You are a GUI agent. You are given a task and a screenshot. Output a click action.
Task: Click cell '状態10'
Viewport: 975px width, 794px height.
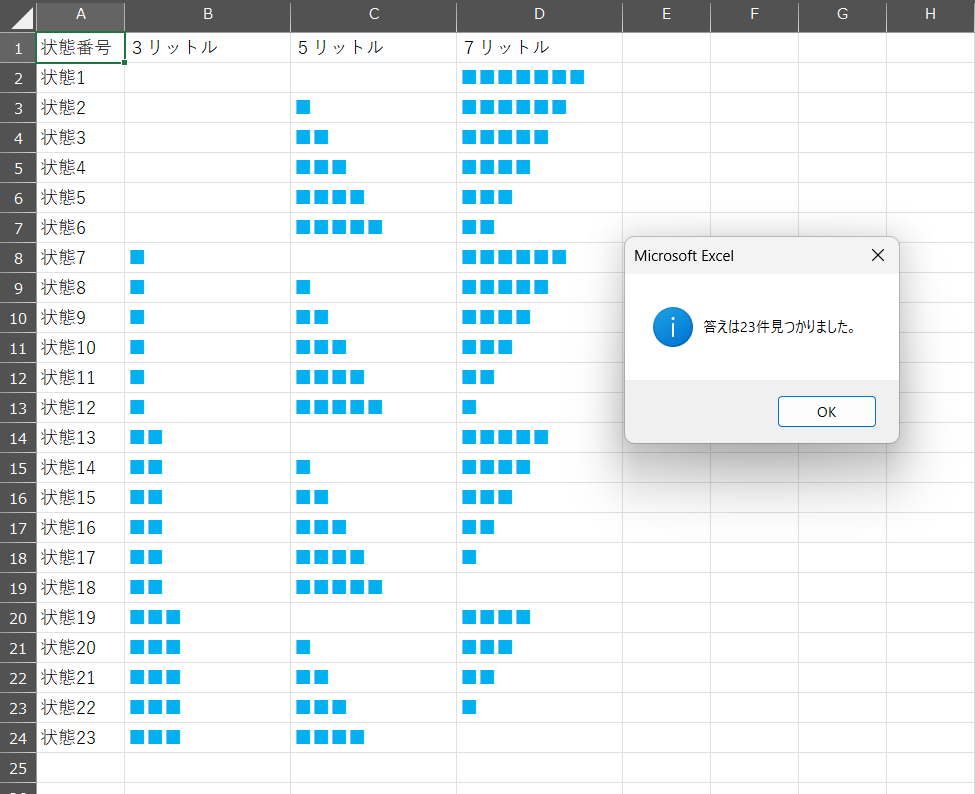[x=80, y=348]
